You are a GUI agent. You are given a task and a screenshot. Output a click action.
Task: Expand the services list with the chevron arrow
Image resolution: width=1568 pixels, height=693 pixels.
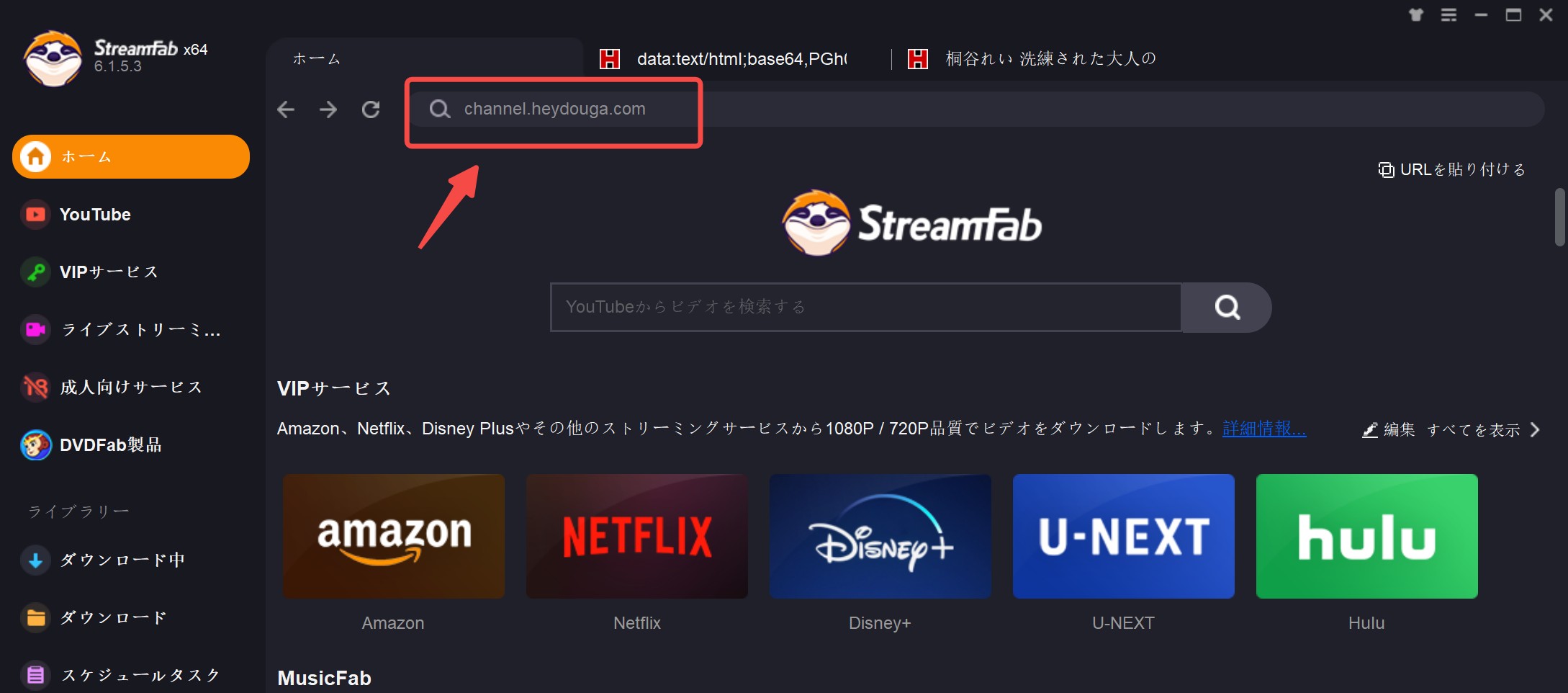(1535, 430)
